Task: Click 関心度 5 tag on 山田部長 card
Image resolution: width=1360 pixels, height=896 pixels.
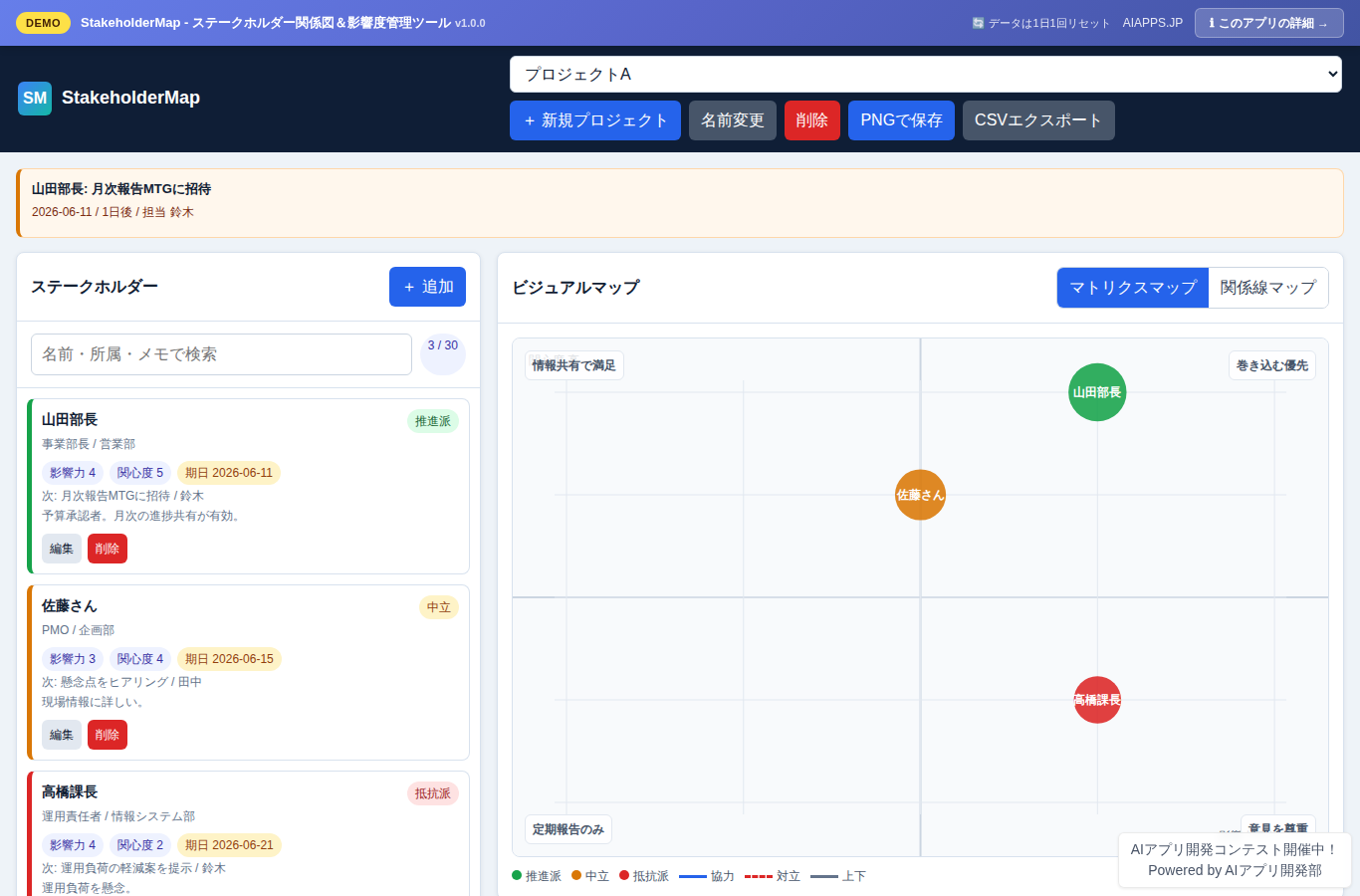Action: pos(140,473)
